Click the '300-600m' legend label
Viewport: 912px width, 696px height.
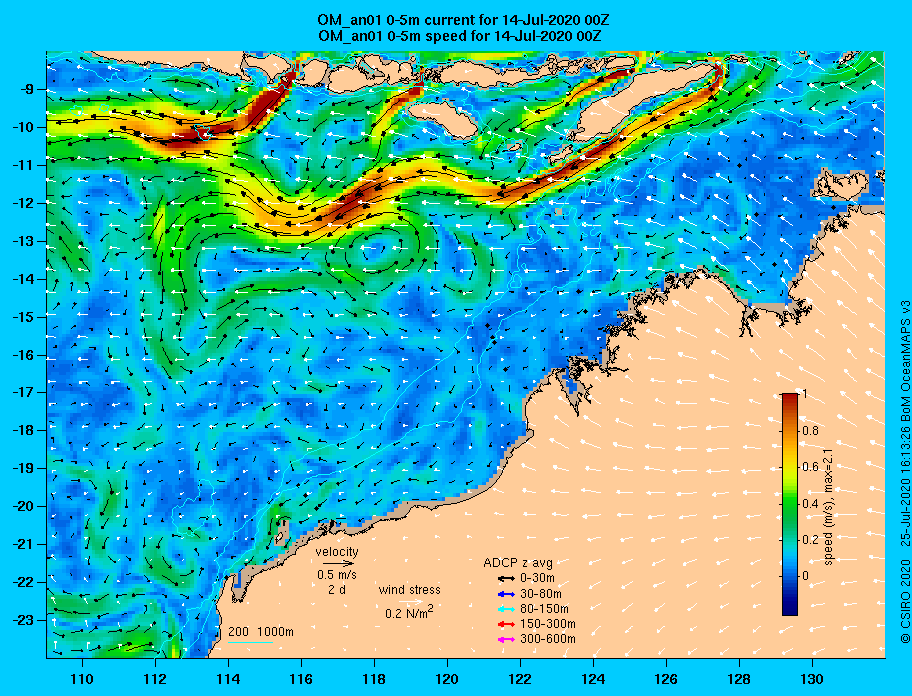tap(548, 639)
